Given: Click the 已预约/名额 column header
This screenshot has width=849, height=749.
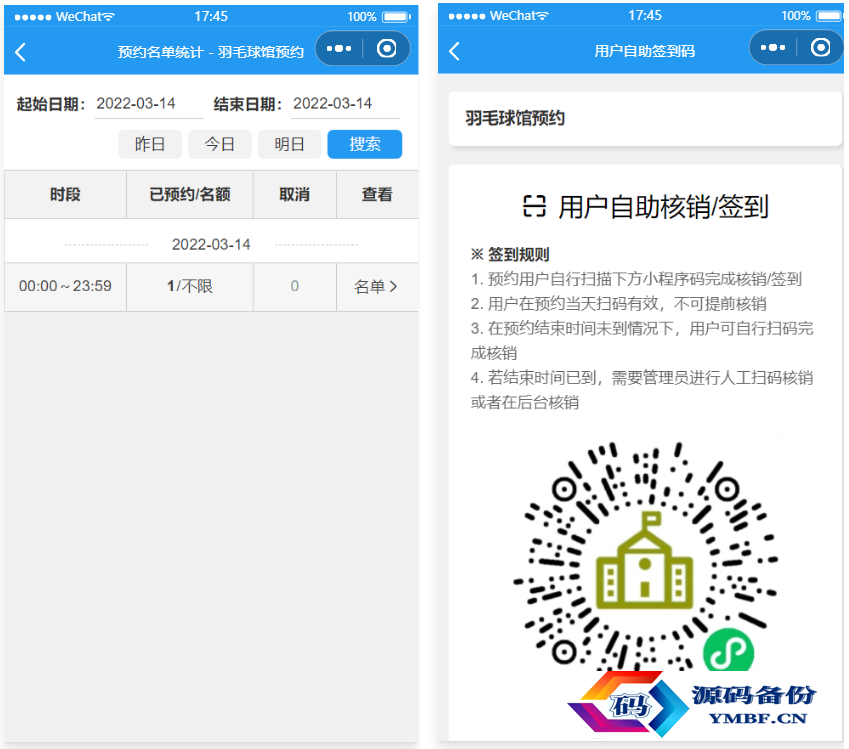Looking at the screenshot, I should 190,194.
